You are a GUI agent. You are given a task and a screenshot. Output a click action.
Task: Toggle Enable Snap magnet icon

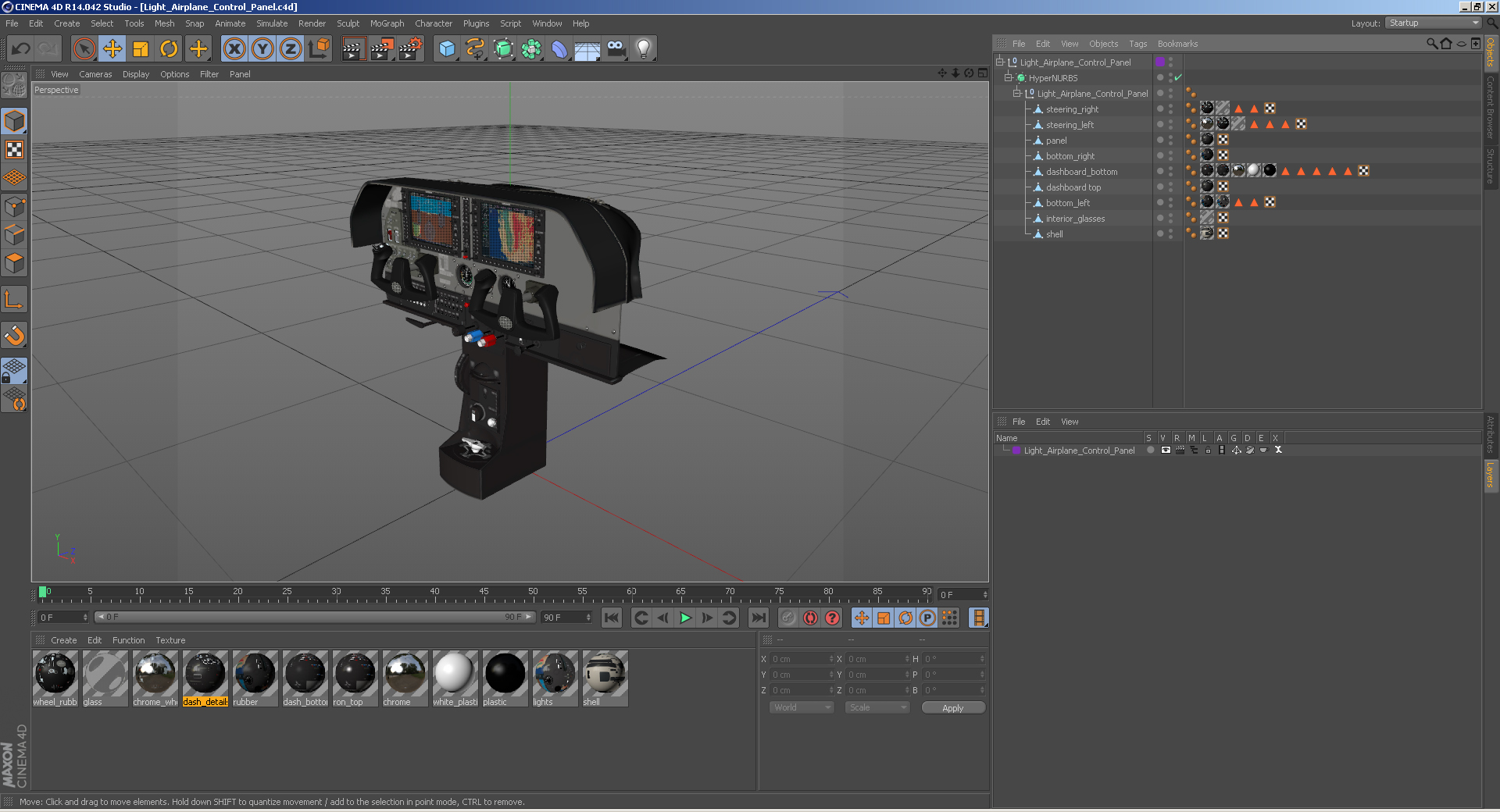point(14,336)
